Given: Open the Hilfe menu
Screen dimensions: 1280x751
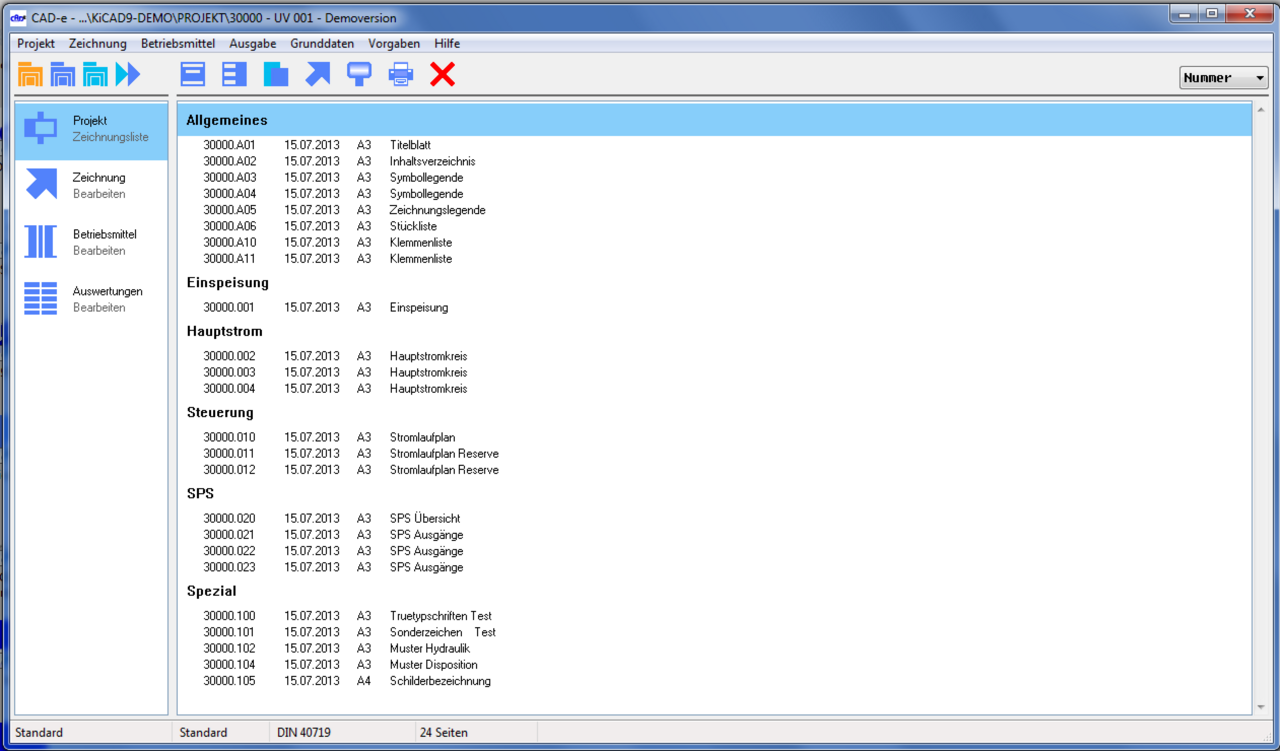Looking at the screenshot, I should pos(447,44).
